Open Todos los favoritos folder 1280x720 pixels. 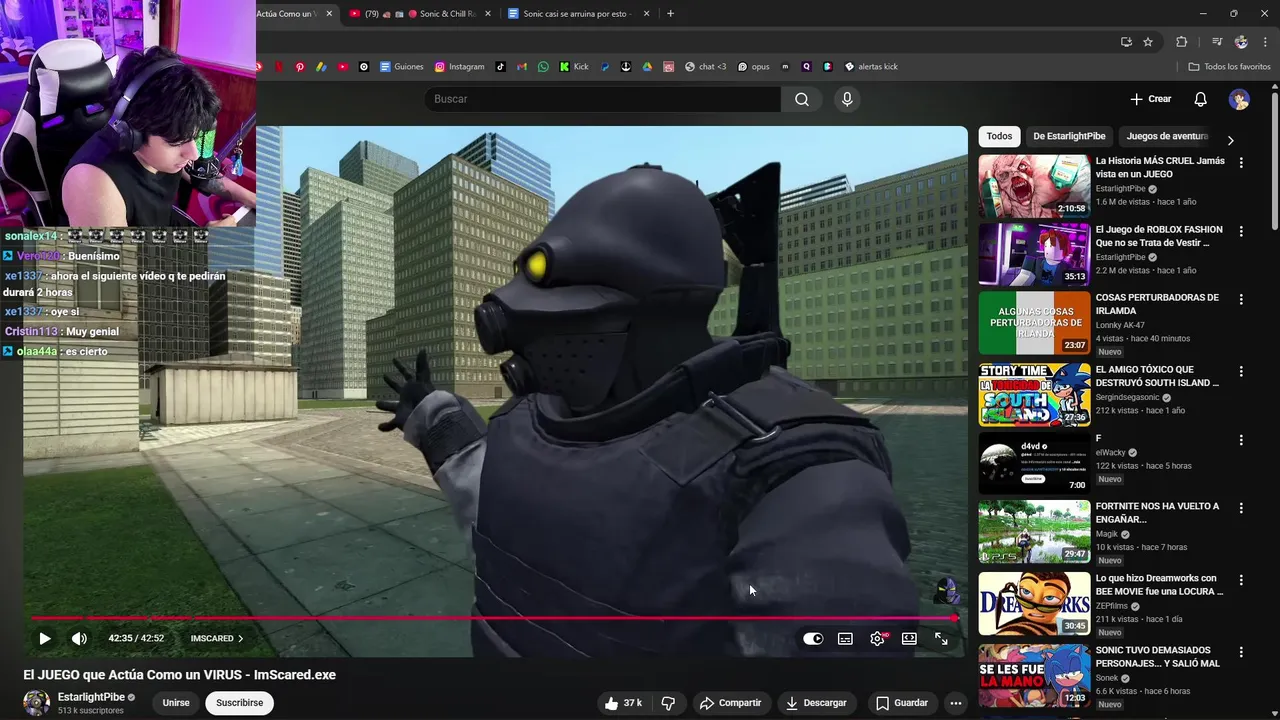click(1229, 67)
